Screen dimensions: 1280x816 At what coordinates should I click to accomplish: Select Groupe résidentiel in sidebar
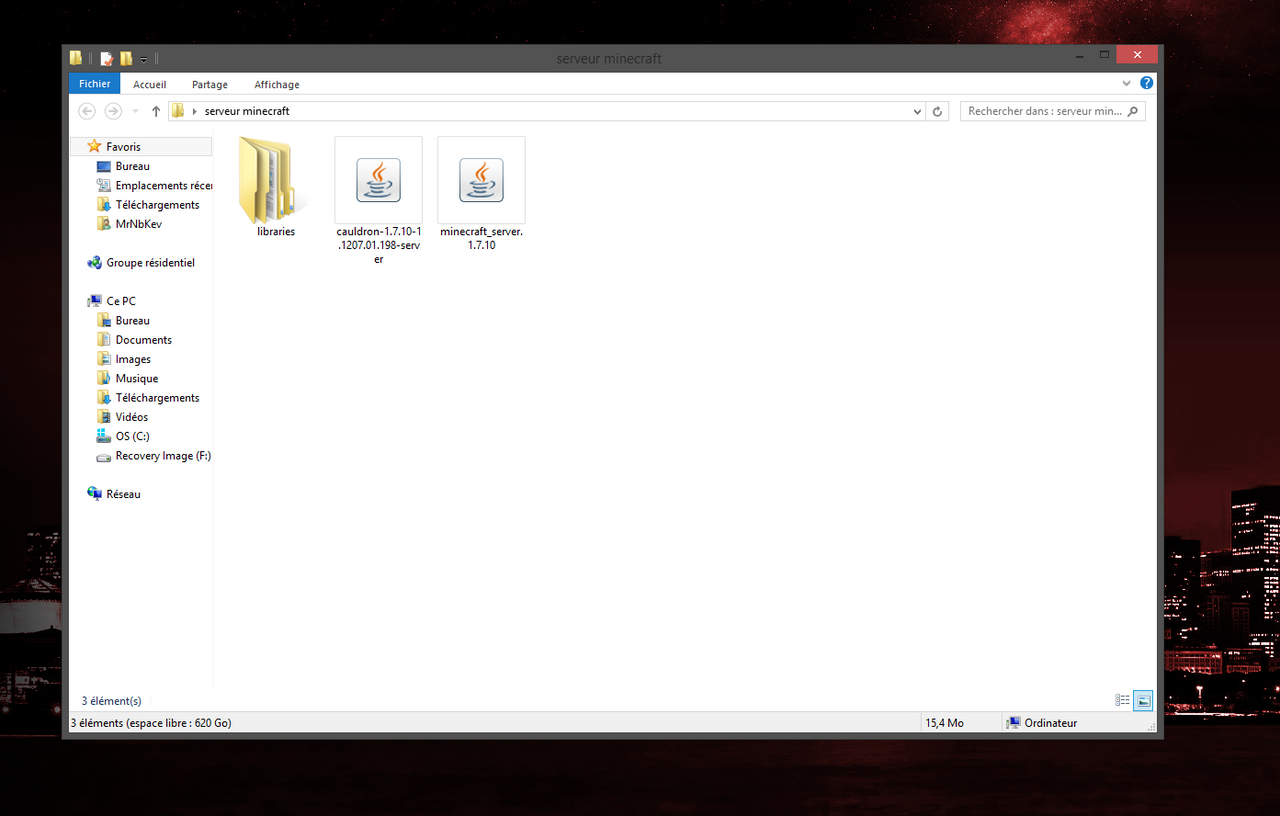[150, 263]
